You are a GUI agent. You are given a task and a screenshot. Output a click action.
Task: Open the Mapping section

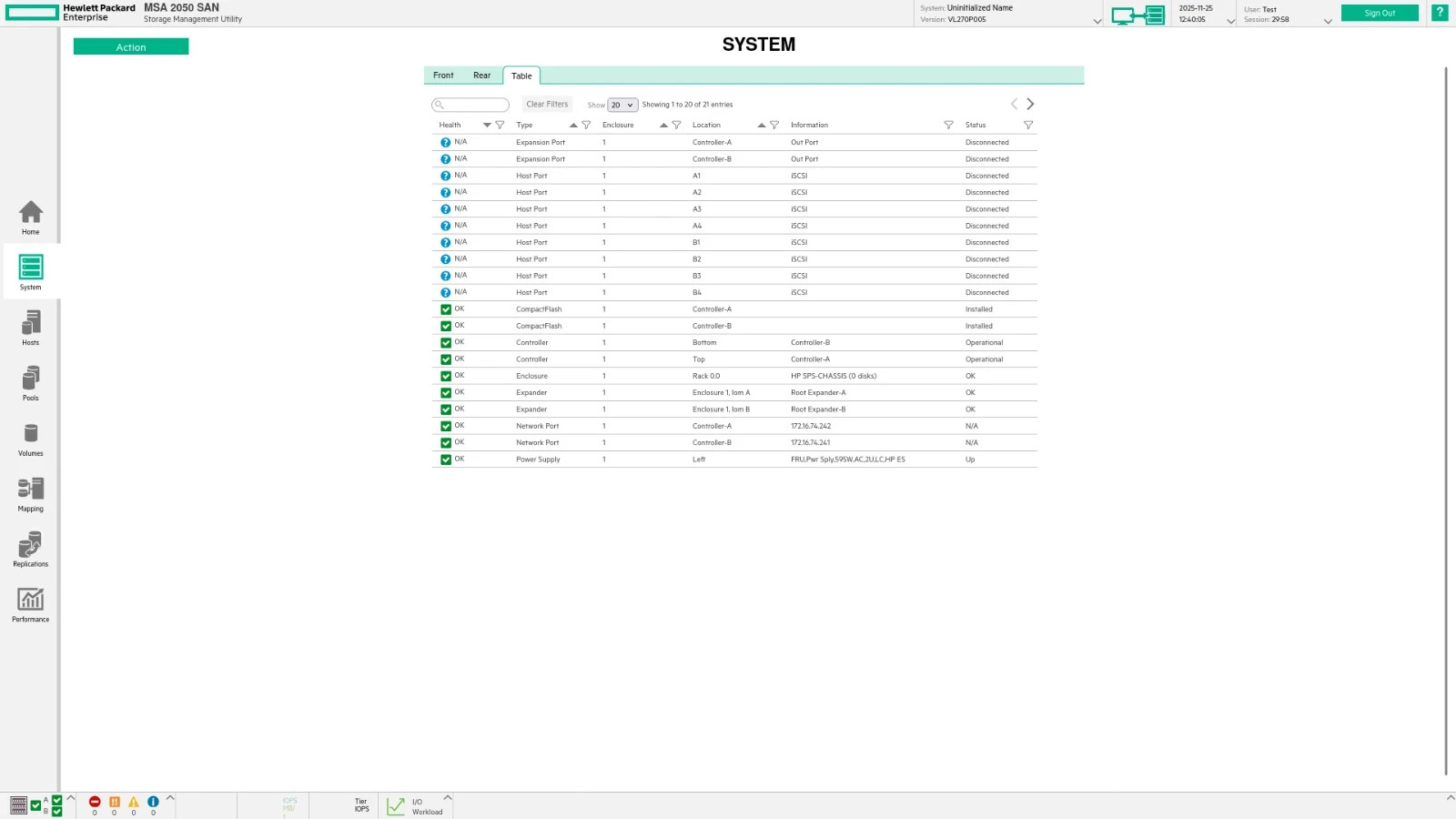click(31, 494)
